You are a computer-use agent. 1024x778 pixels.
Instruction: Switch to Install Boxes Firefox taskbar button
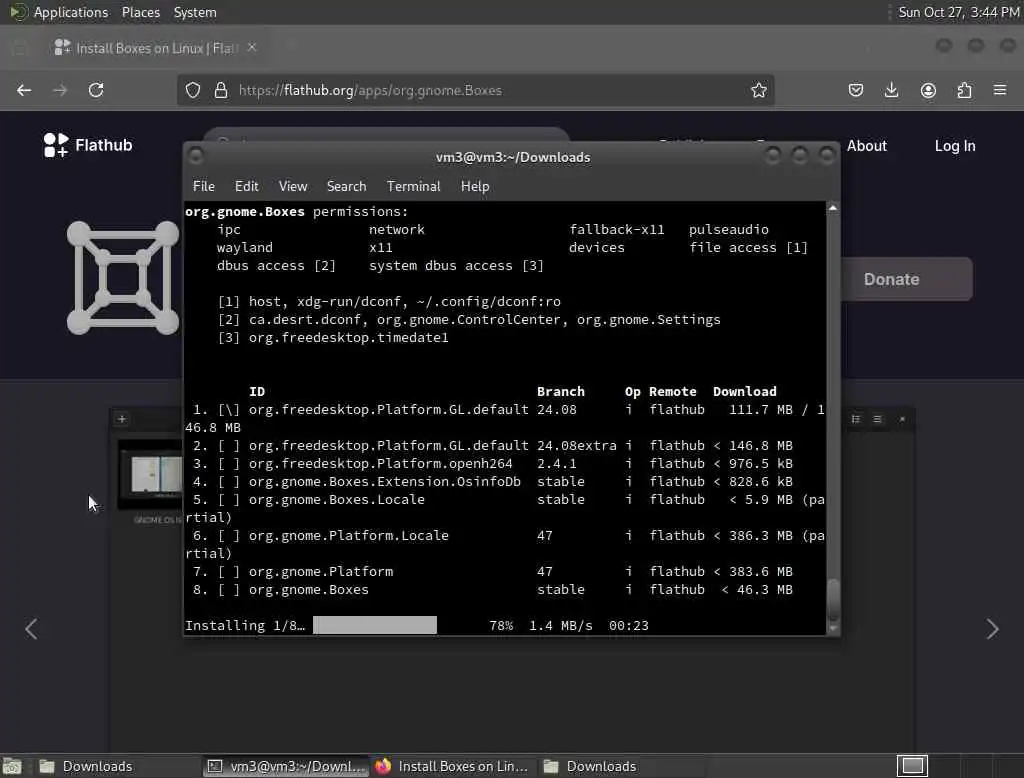(x=452, y=766)
